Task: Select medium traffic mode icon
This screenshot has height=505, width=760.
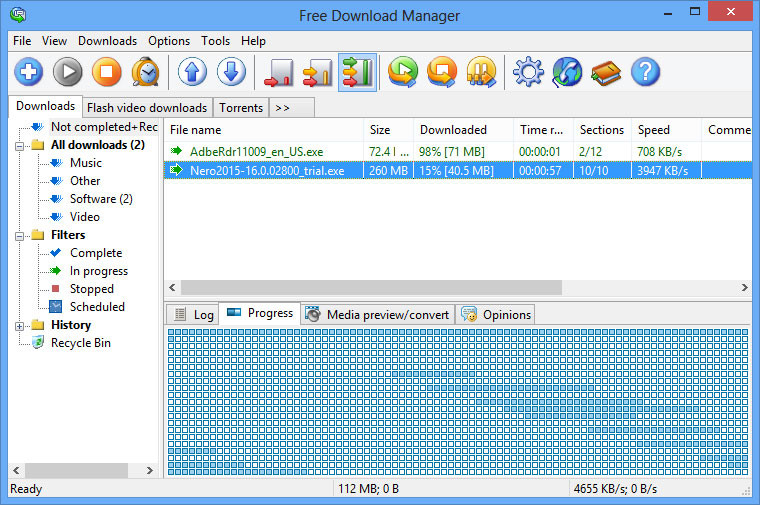Action: pos(317,73)
